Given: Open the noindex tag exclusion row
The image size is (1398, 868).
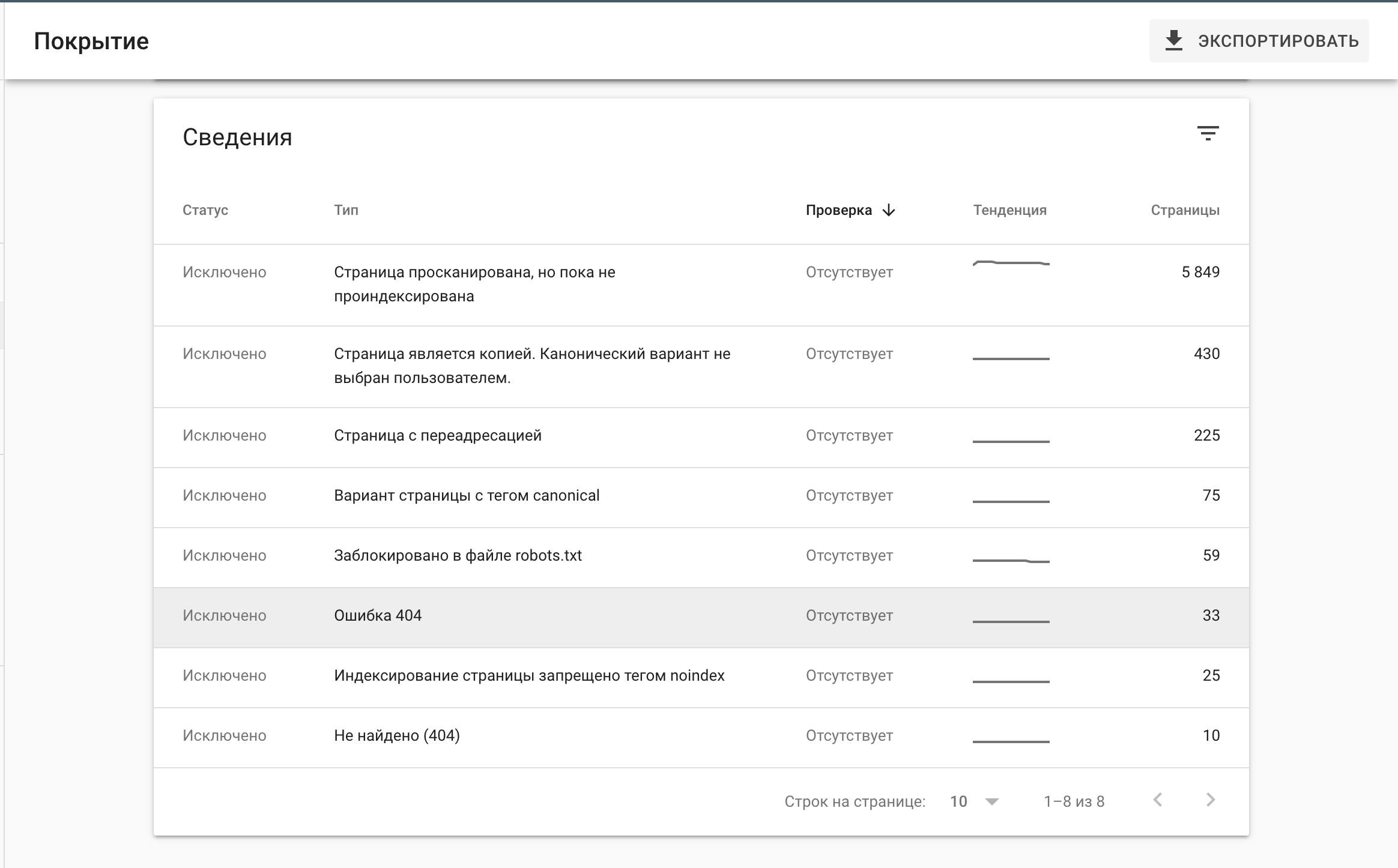Looking at the screenshot, I should pyautogui.click(x=701, y=677).
